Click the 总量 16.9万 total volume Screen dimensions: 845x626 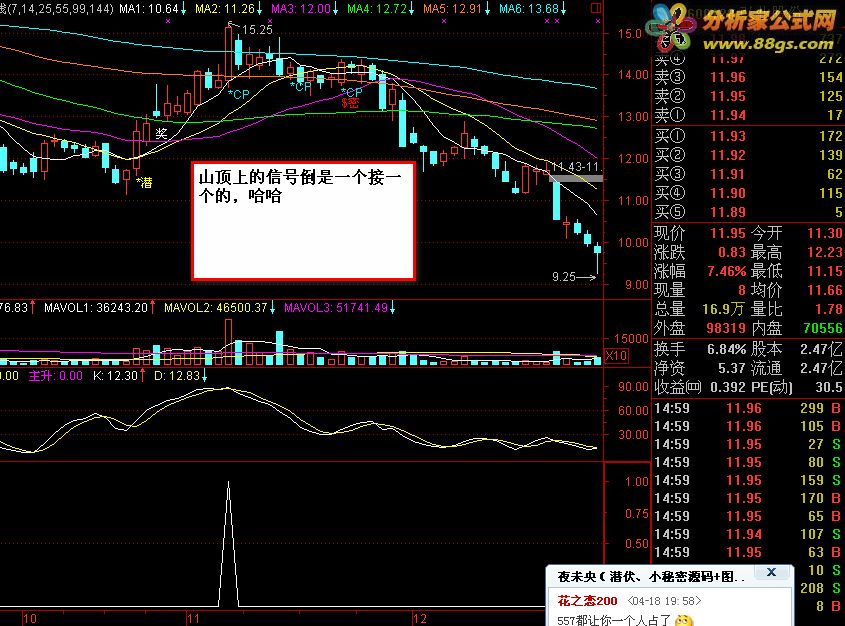pos(723,309)
